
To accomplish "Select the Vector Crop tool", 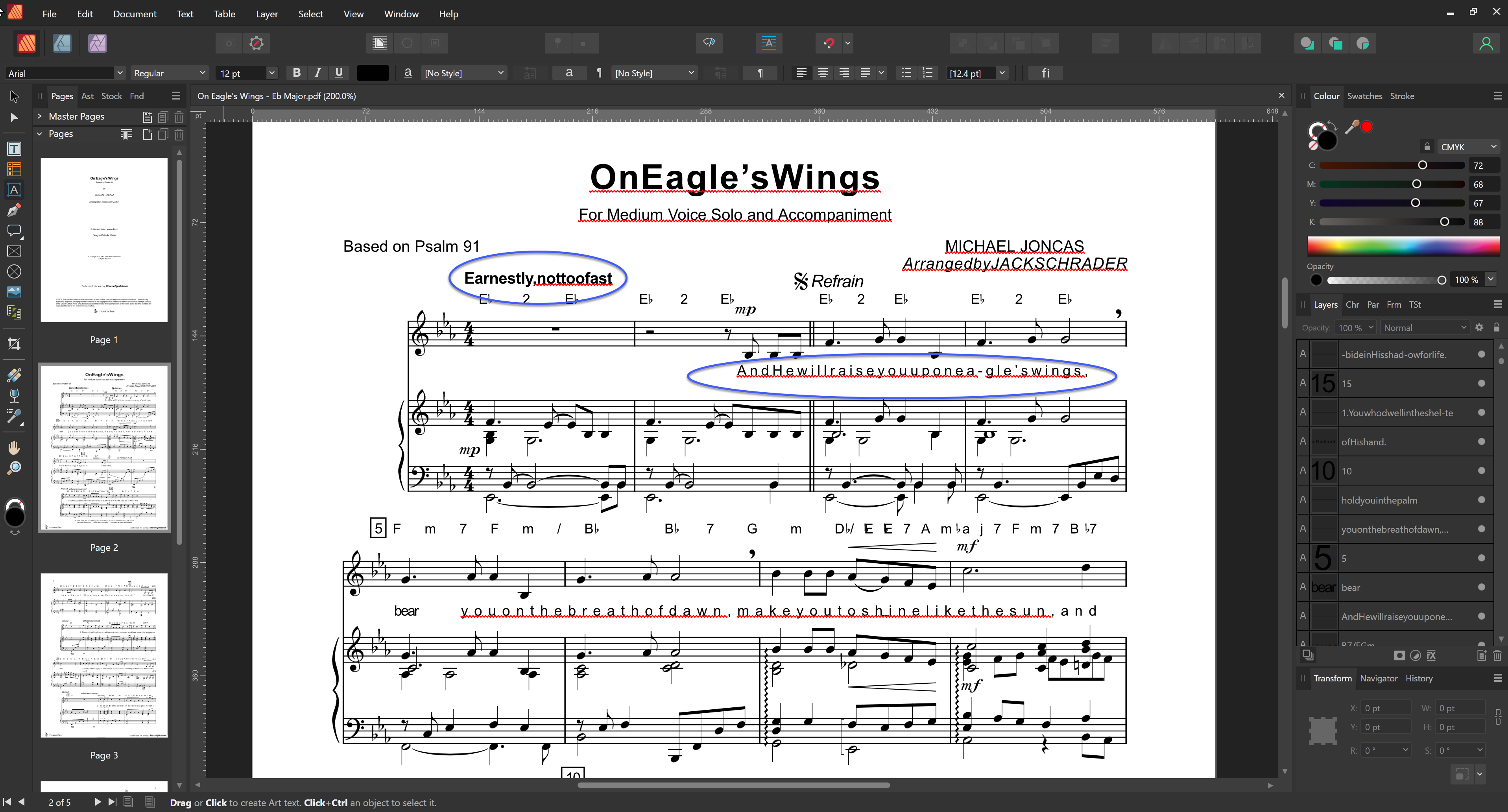I will tap(14, 344).
